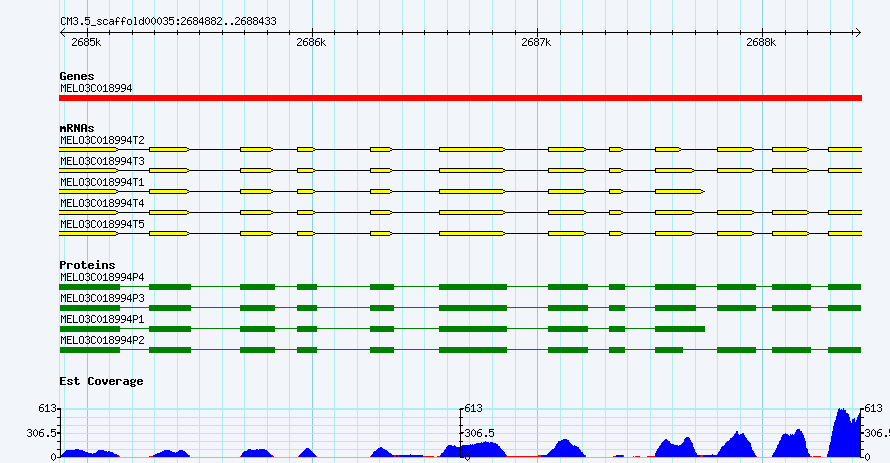
Task: Click the longest yellow exon of MELO3C018994T2
Action: tap(472, 150)
